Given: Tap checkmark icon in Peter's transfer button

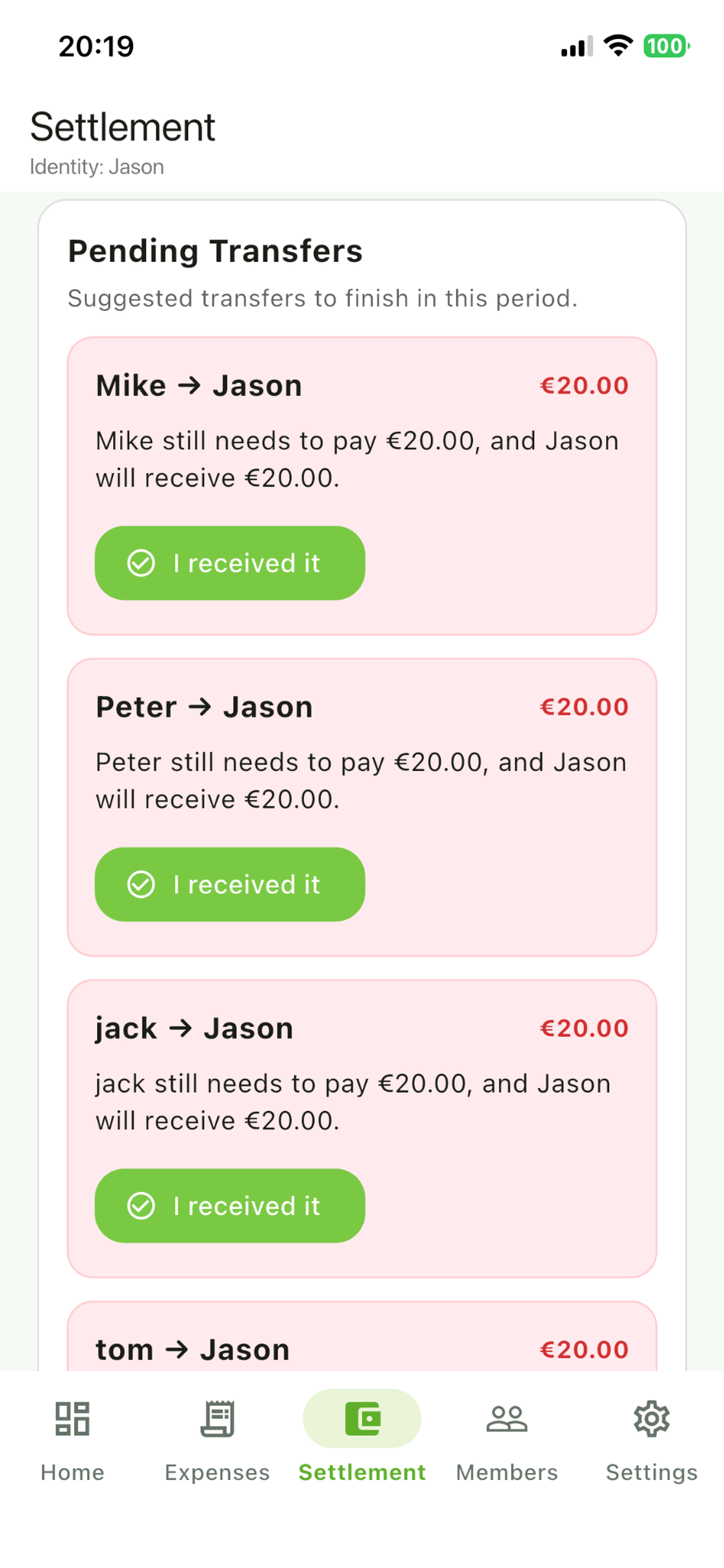Looking at the screenshot, I should [x=141, y=884].
